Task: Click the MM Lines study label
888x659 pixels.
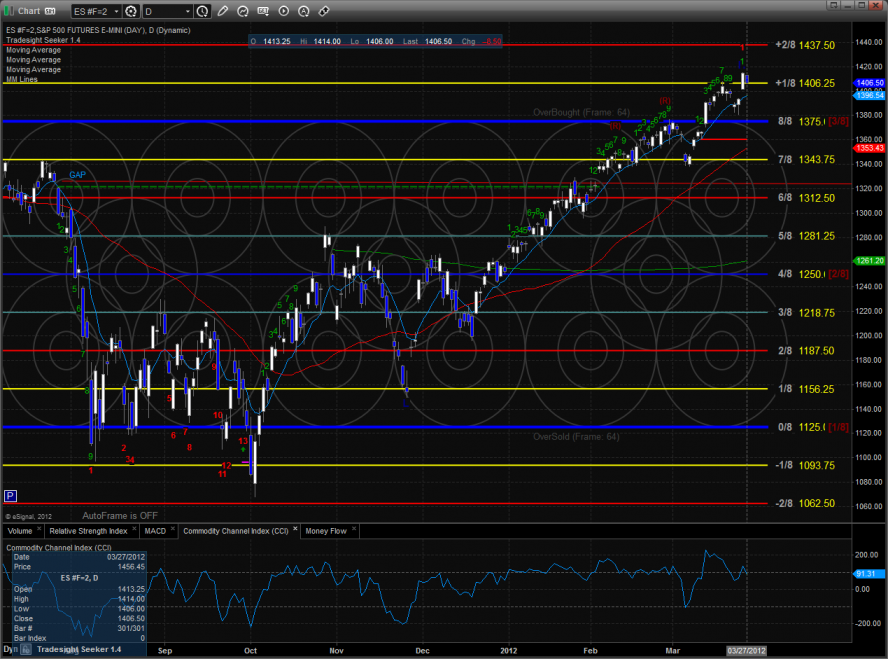Action: [x=22, y=79]
